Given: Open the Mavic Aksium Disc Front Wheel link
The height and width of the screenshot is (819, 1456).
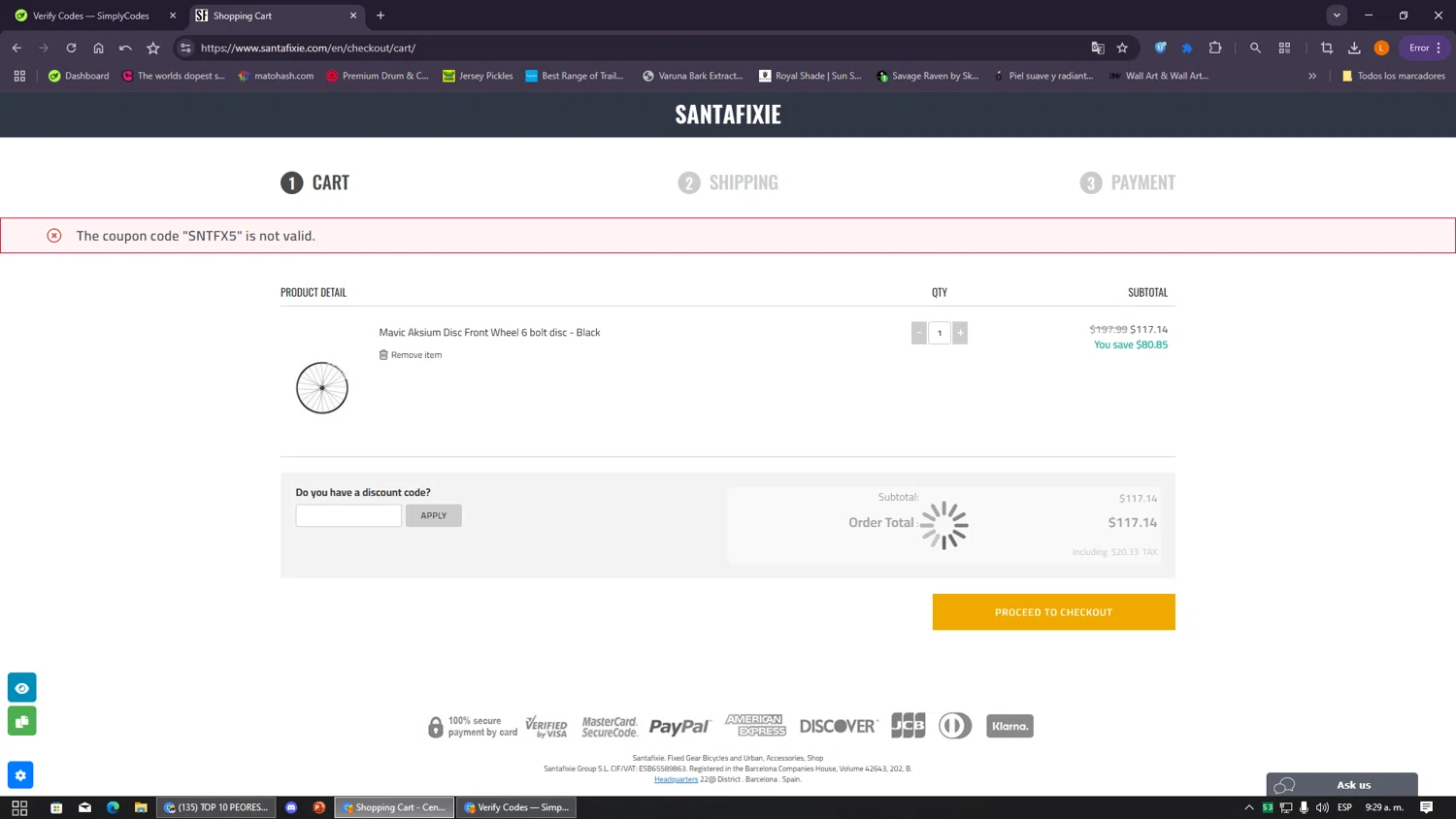Looking at the screenshot, I should click(x=489, y=332).
